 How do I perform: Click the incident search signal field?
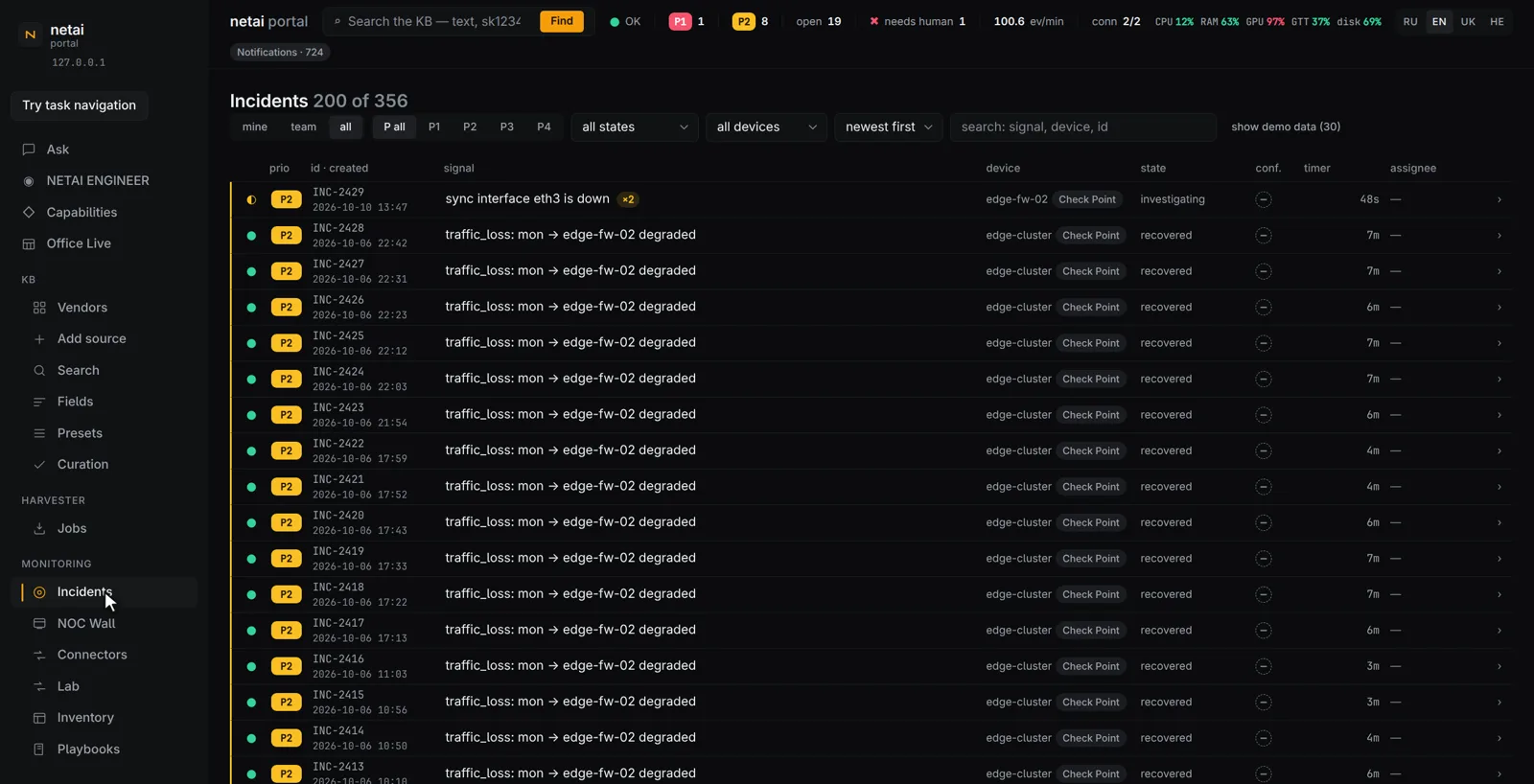pos(1082,127)
